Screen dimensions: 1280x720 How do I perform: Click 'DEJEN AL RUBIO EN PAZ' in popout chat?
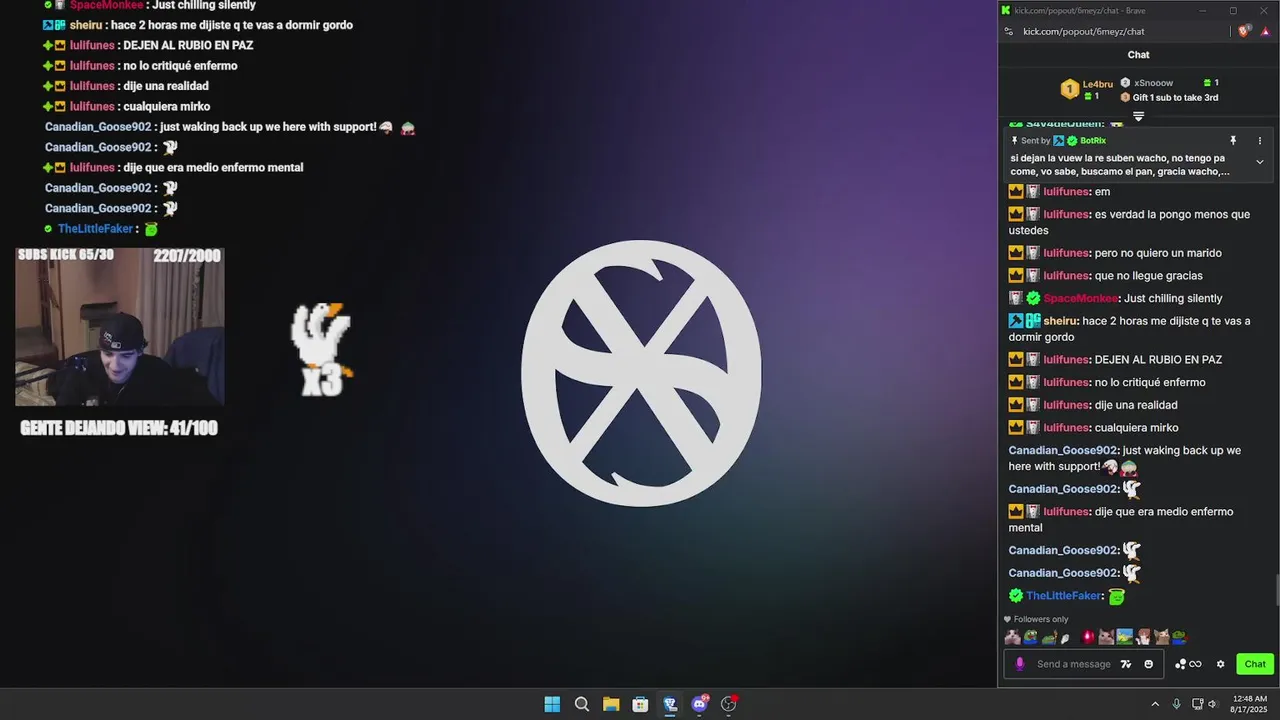[x=1158, y=359]
